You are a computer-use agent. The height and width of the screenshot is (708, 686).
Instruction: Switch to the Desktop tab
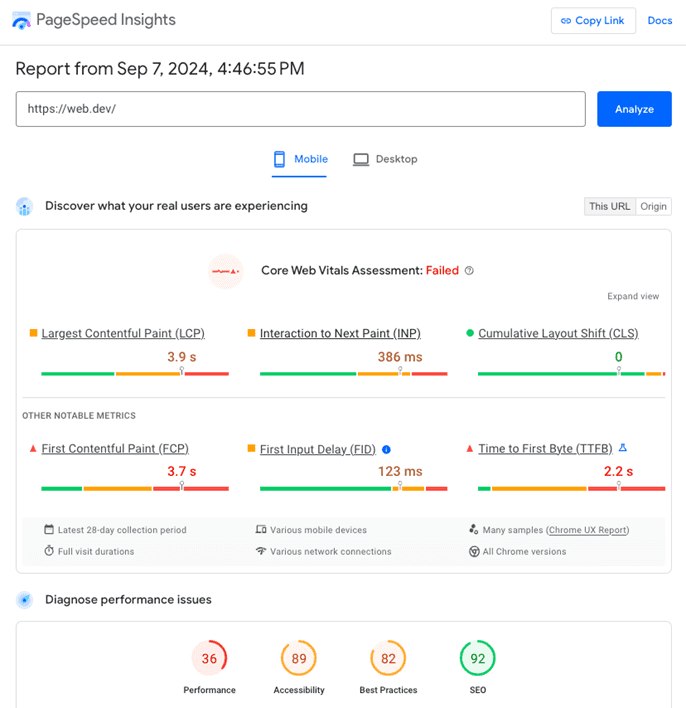pyautogui.click(x=385, y=159)
